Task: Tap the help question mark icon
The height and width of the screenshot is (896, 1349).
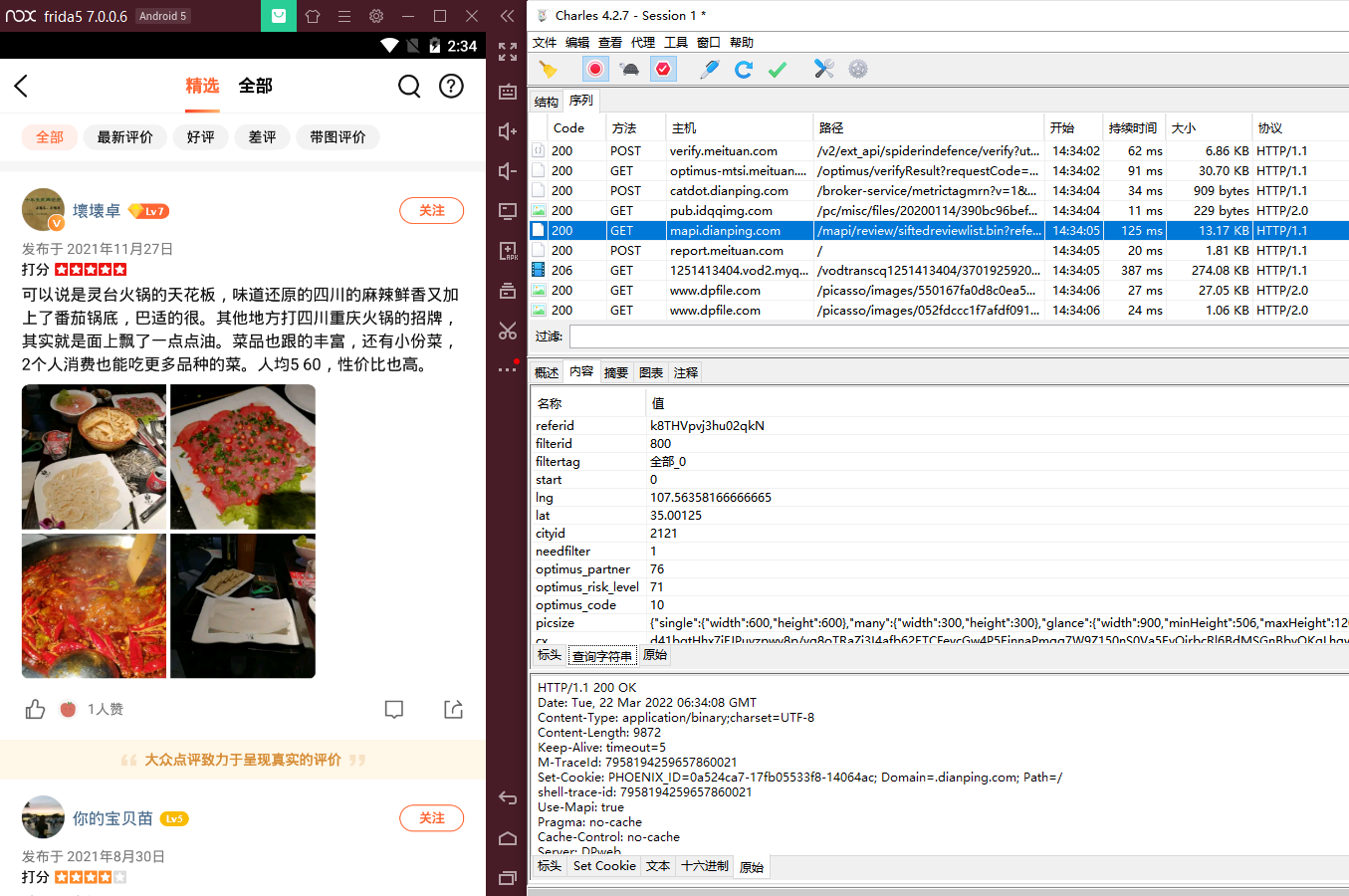Action: coord(451,86)
